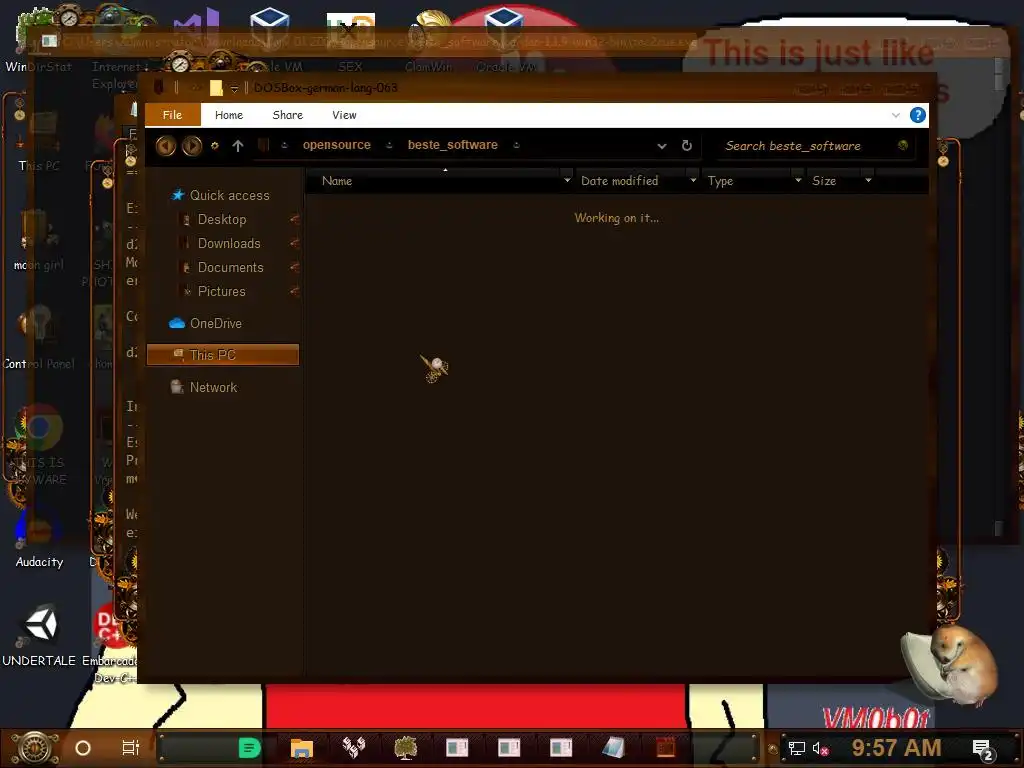The image size is (1024, 768).
Task: Open Type column filter dropdown
Action: pyautogui.click(x=797, y=180)
